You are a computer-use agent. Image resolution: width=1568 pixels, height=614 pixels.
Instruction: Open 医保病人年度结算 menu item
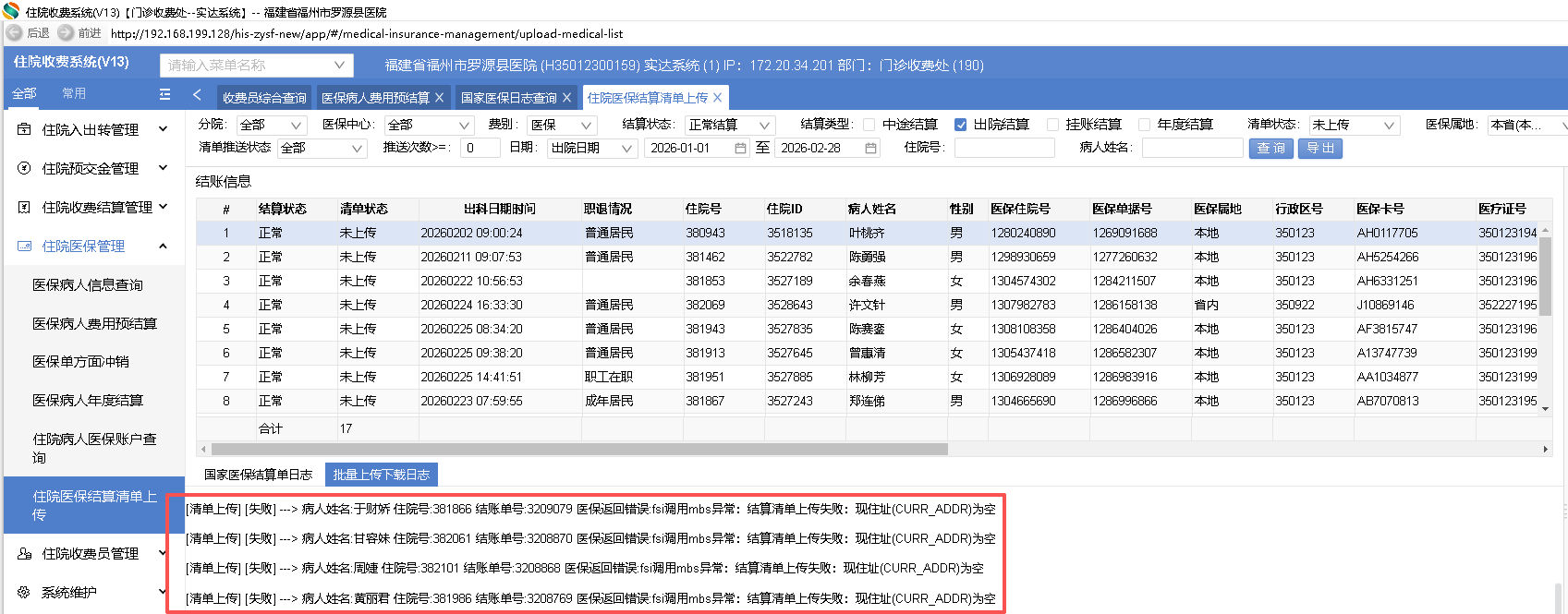point(88,401)
